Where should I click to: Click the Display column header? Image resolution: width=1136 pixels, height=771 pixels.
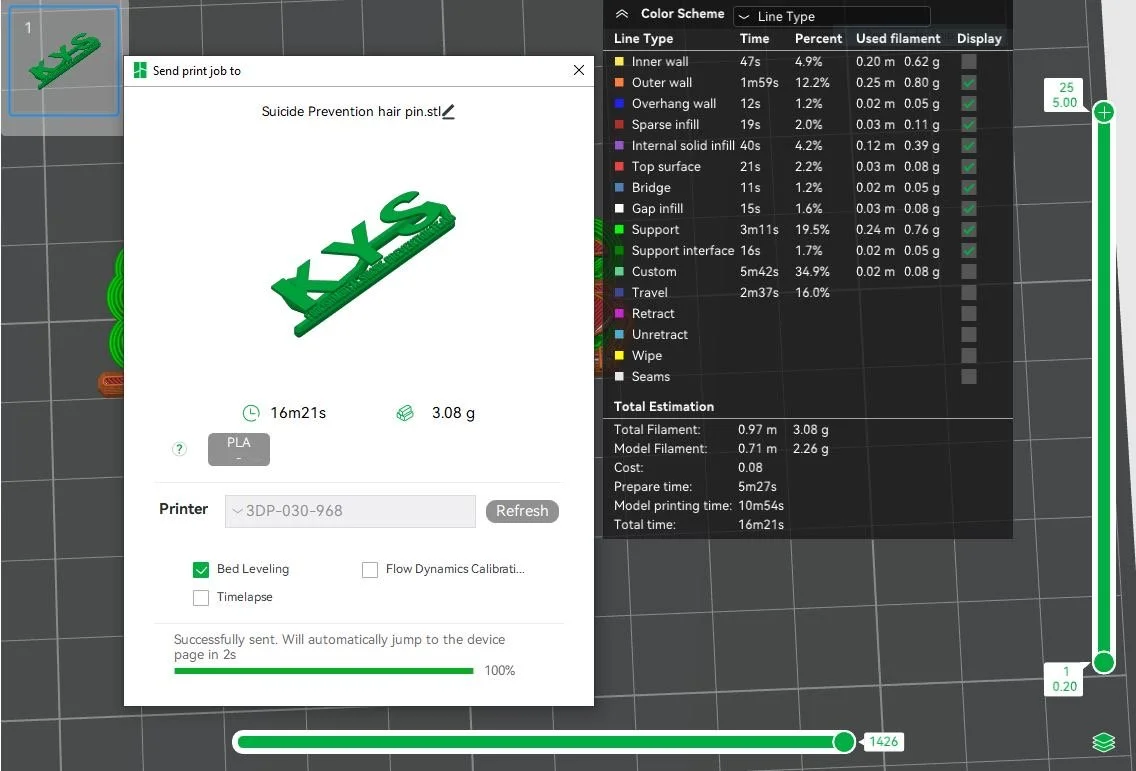pyautogui.click(x=980, y=39)
